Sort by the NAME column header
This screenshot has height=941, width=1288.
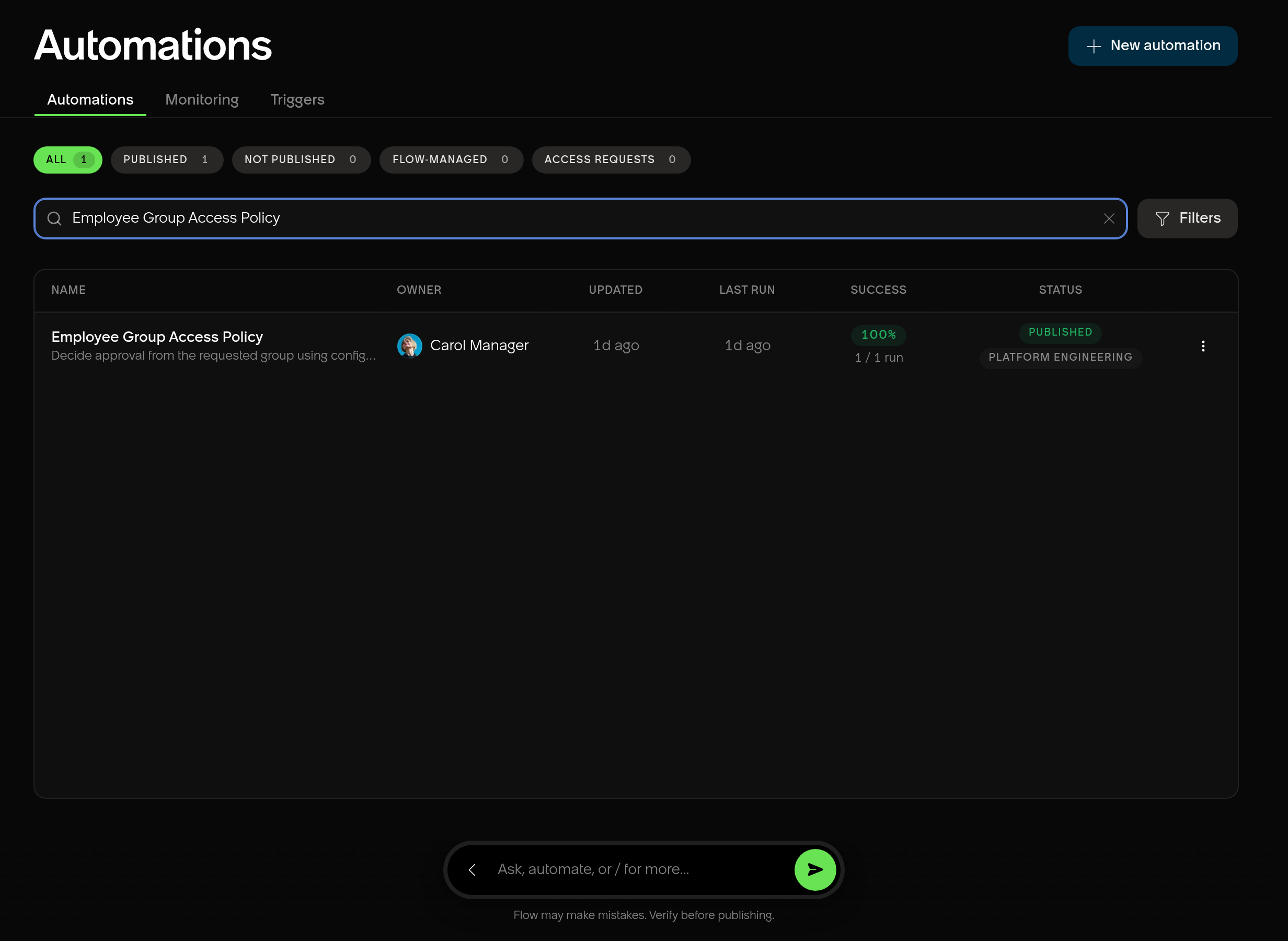point(68,290)
